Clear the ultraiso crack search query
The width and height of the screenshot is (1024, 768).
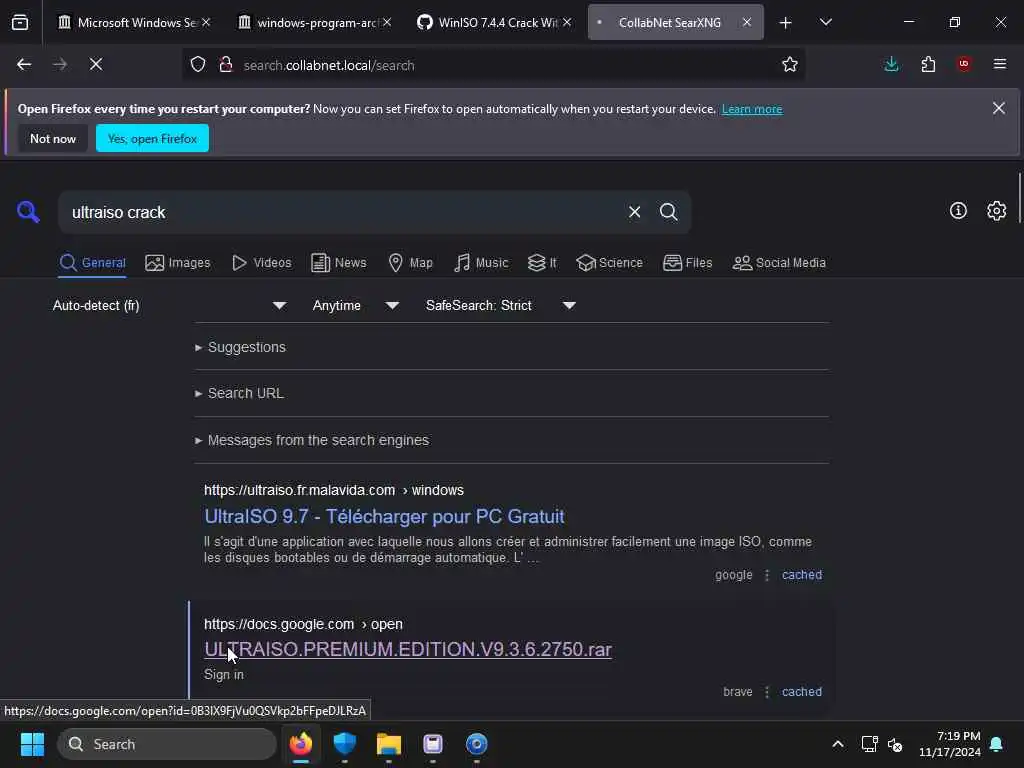coord(634,212)
